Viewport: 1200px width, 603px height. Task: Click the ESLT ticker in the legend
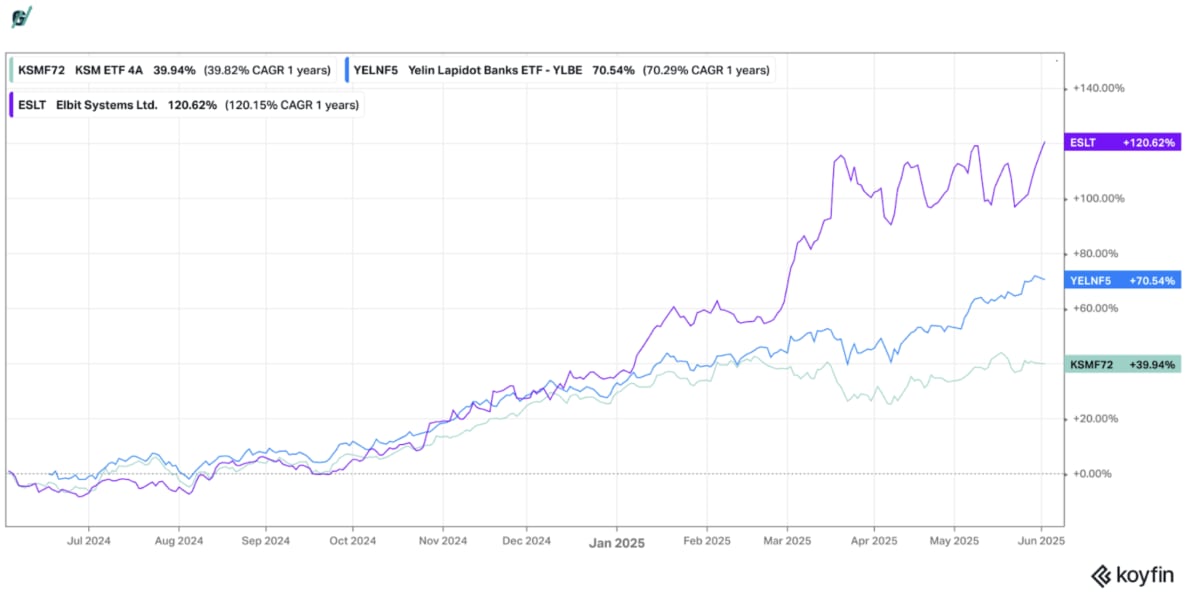(32, 105)
